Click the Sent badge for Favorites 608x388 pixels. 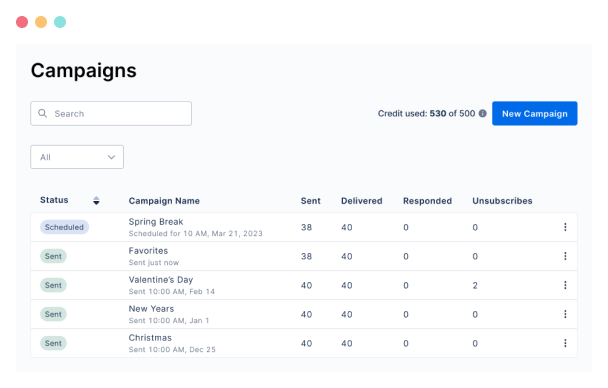[x=53, y=256]
